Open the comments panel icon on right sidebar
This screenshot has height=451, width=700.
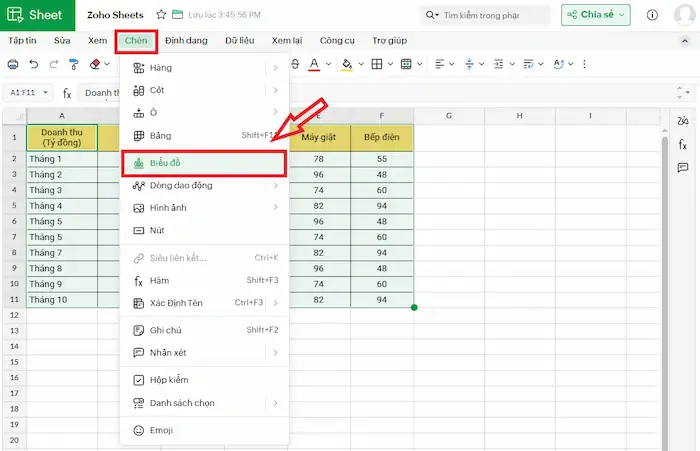point(683,167)
